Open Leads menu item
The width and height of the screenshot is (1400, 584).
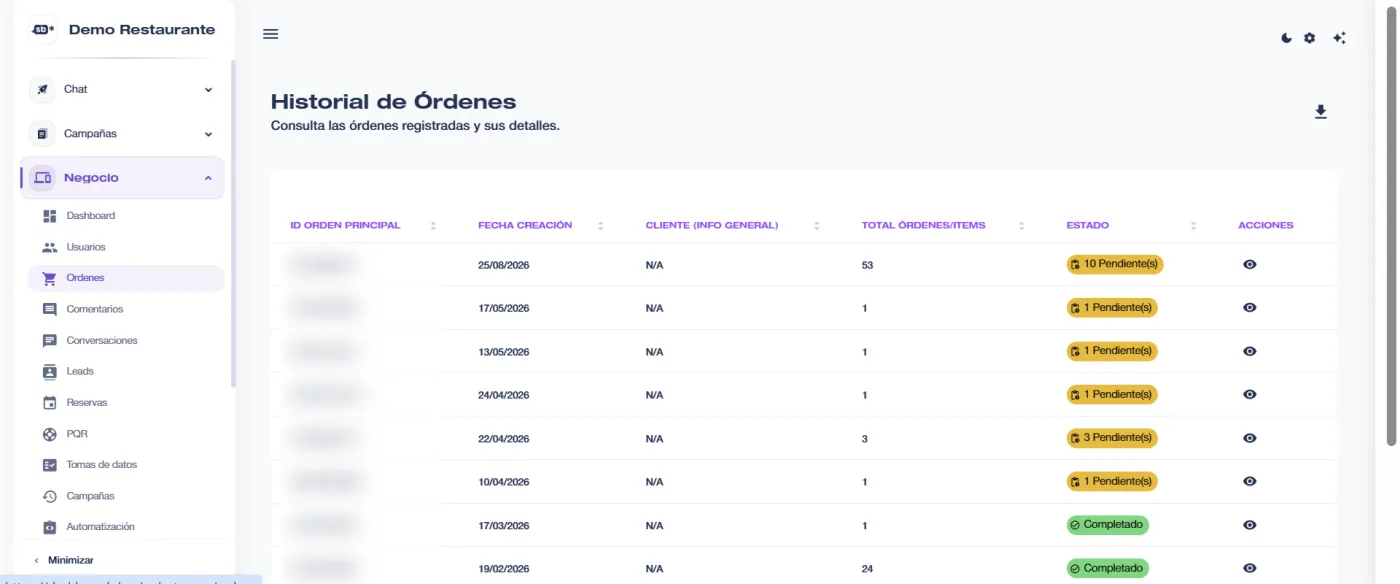tap(126, 371)
